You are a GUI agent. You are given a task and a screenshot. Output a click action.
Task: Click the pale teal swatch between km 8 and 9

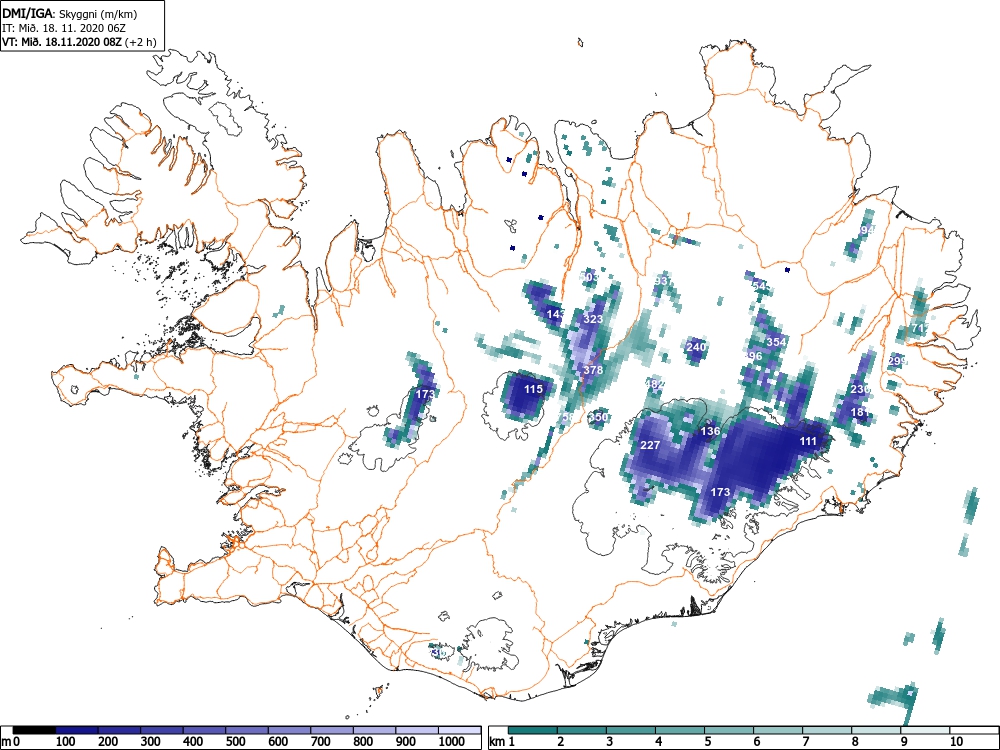click(876, 730)
